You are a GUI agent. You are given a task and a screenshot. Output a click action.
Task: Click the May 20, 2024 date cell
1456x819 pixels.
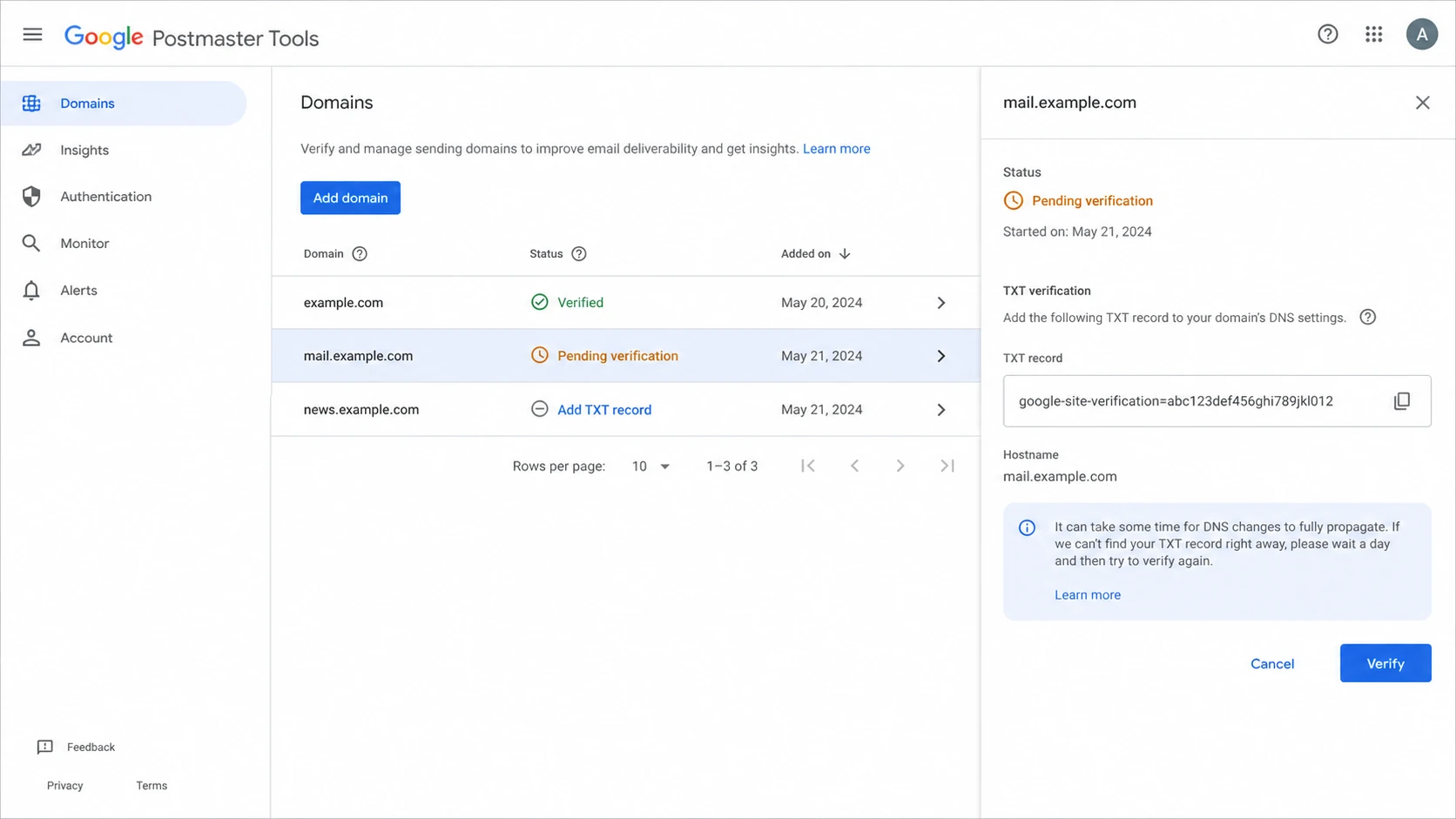point(821,303)
